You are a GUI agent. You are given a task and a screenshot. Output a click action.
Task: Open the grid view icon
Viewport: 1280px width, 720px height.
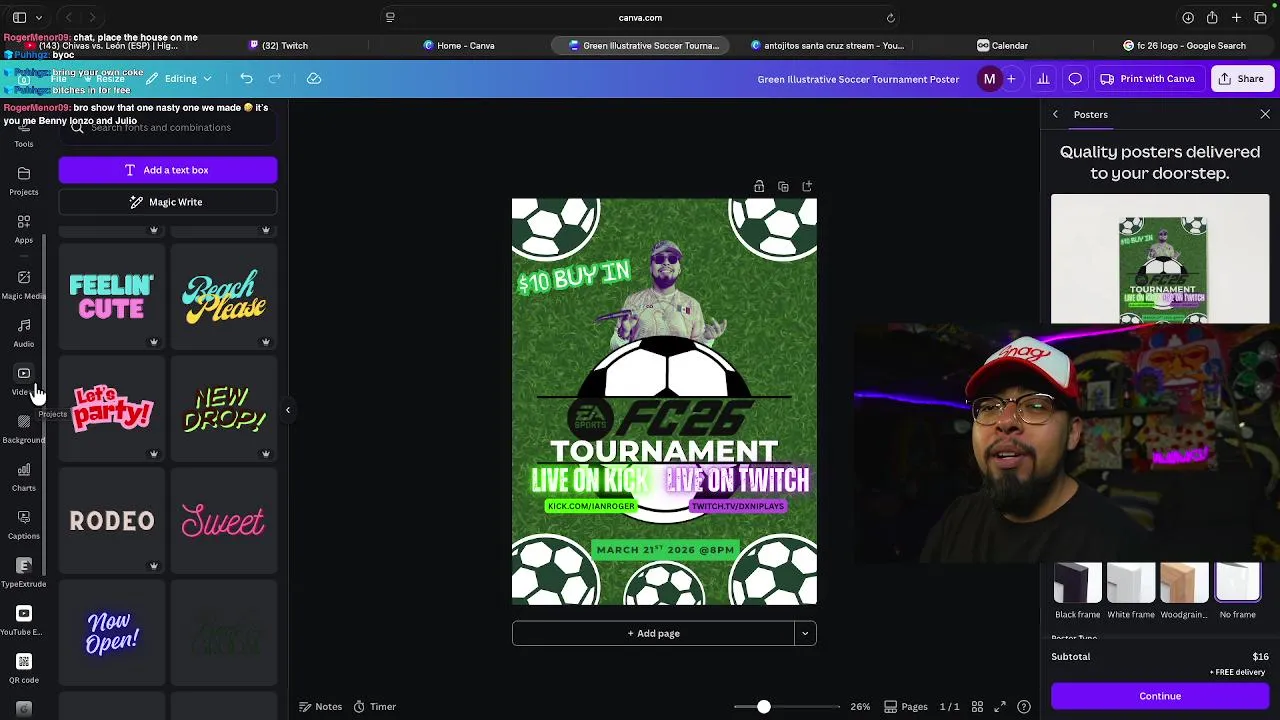[977, 707]
